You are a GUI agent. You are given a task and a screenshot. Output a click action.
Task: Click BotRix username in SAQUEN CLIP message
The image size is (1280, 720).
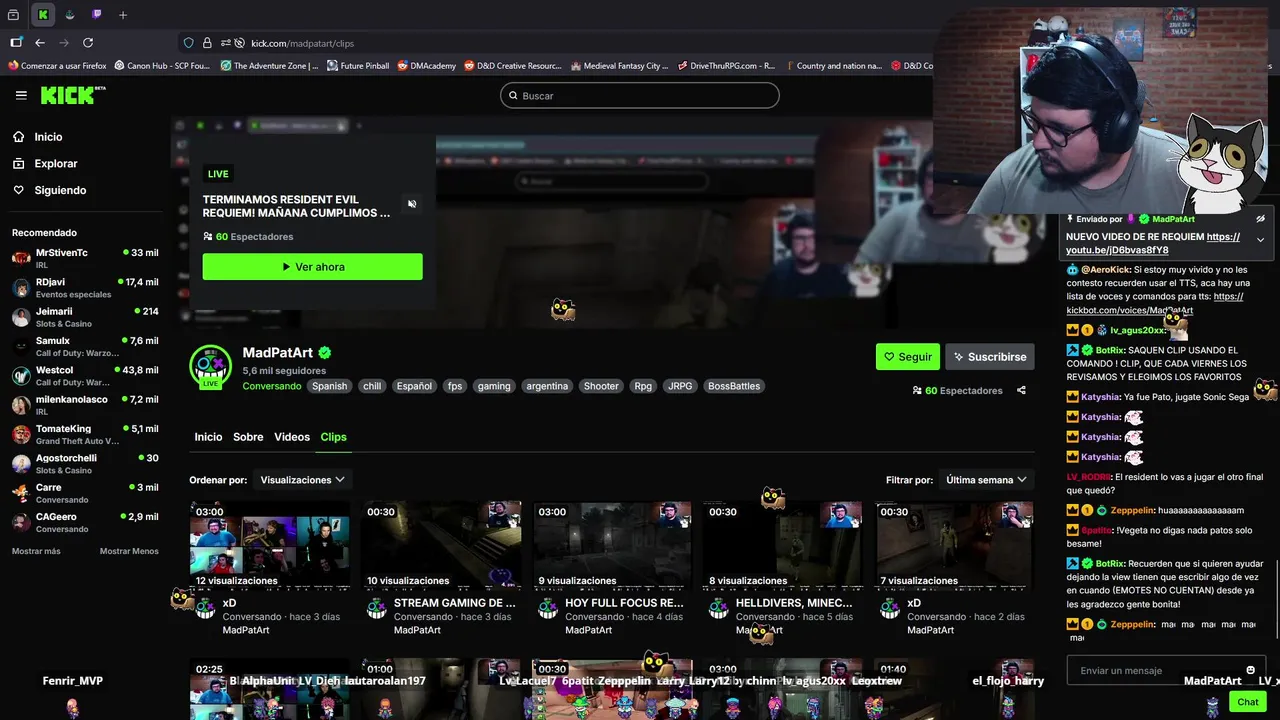tap(1109, 351)
